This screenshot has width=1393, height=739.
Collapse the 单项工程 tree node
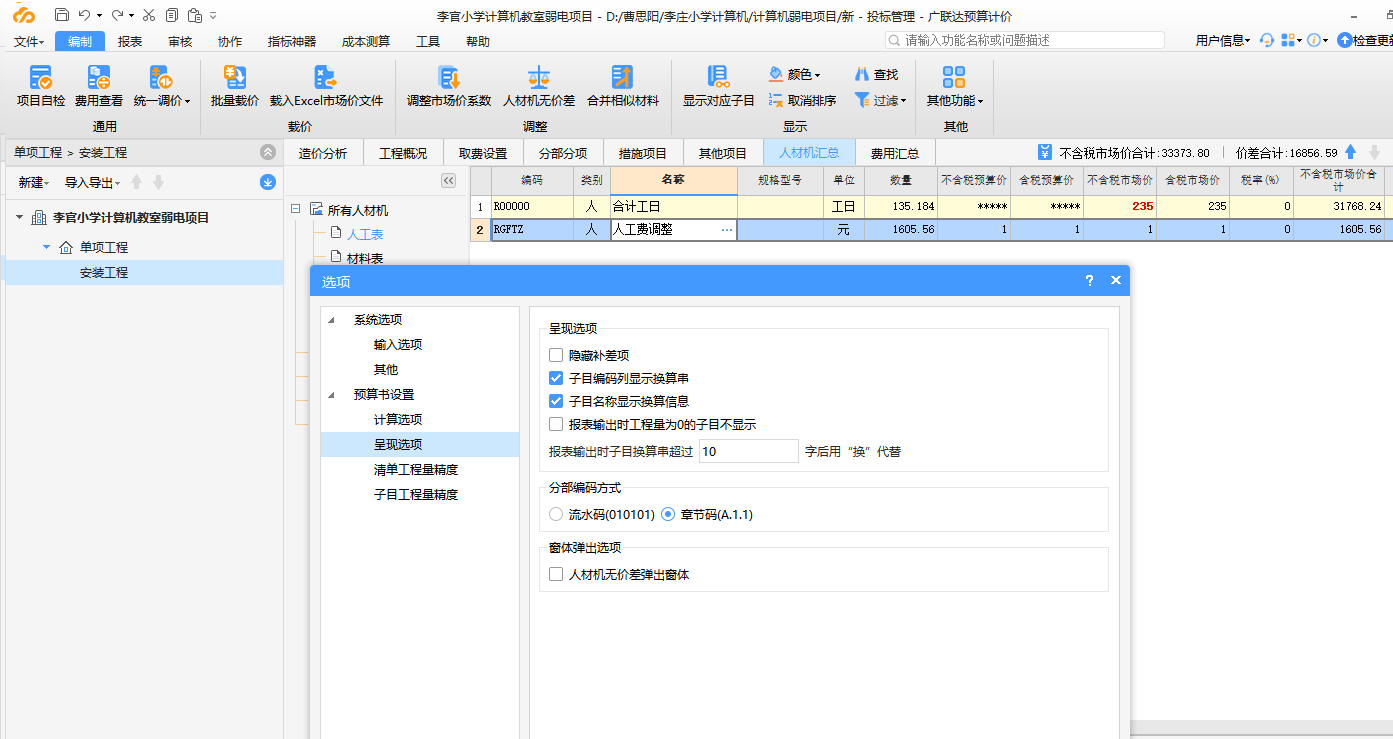tap(46, 247)
